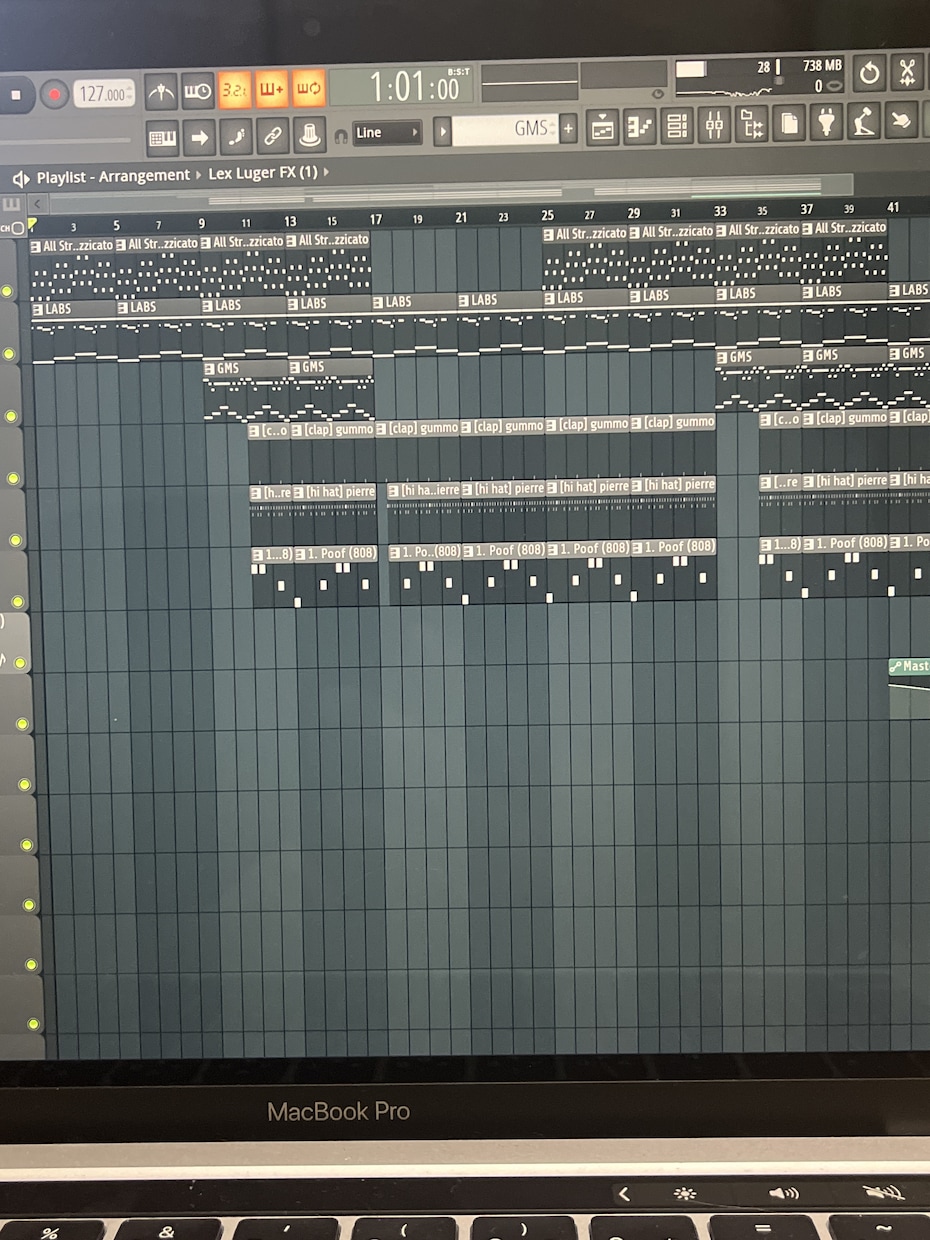Add a new pattern with the plus button

[569, 128]
